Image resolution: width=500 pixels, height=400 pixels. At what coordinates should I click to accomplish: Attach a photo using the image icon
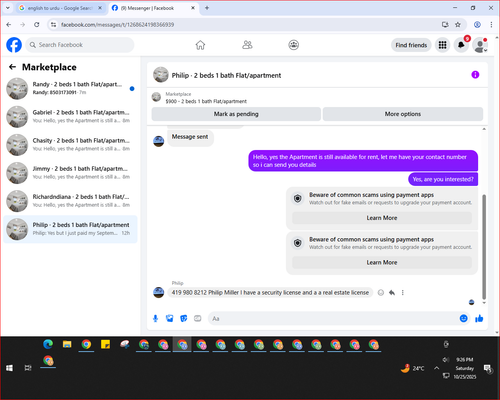[x=170, y=319]
